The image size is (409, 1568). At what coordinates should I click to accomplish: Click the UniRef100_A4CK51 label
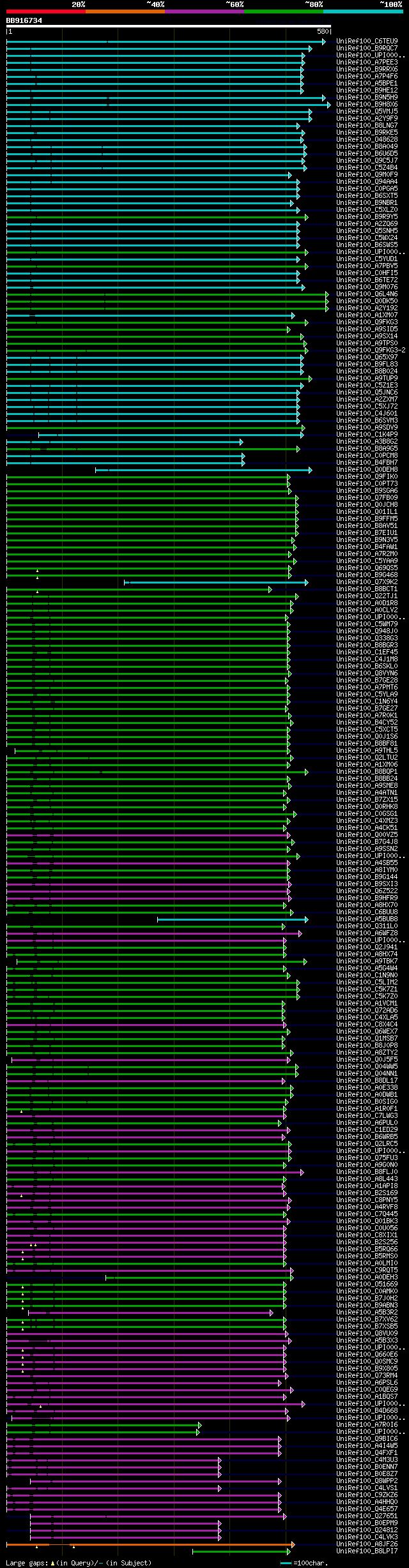(x=367, y=827)
